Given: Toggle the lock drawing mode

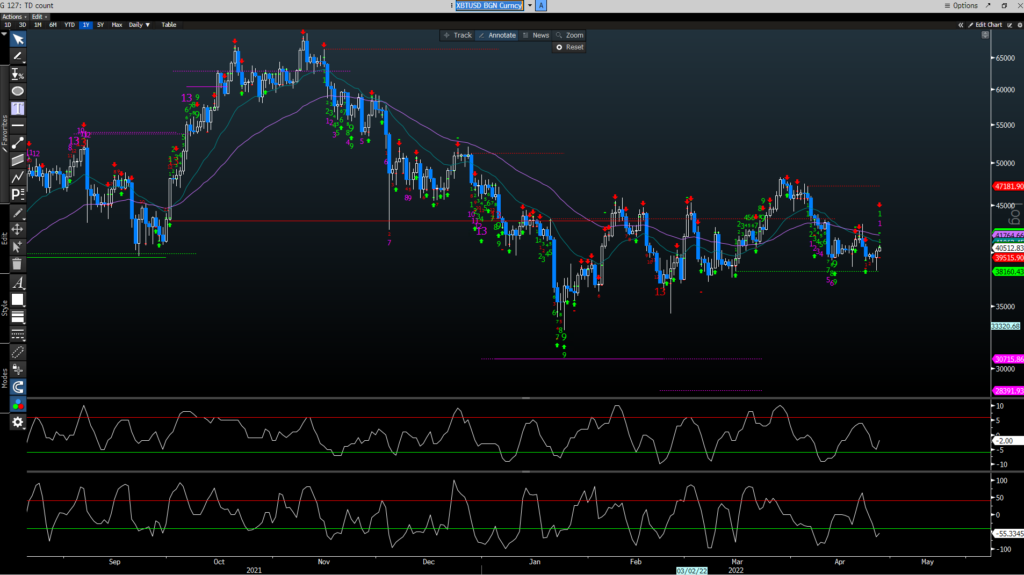Looking at the screenshot, I should tap(18, 370).
